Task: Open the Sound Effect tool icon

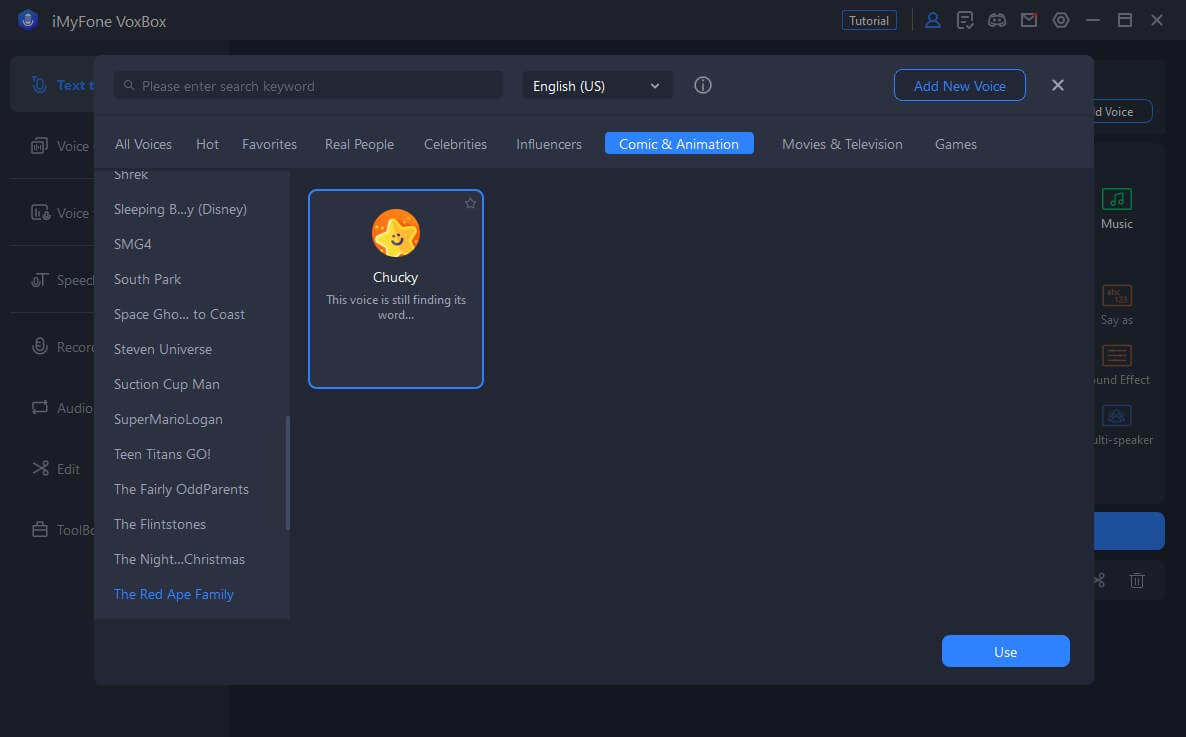Action: [1116, 355]
